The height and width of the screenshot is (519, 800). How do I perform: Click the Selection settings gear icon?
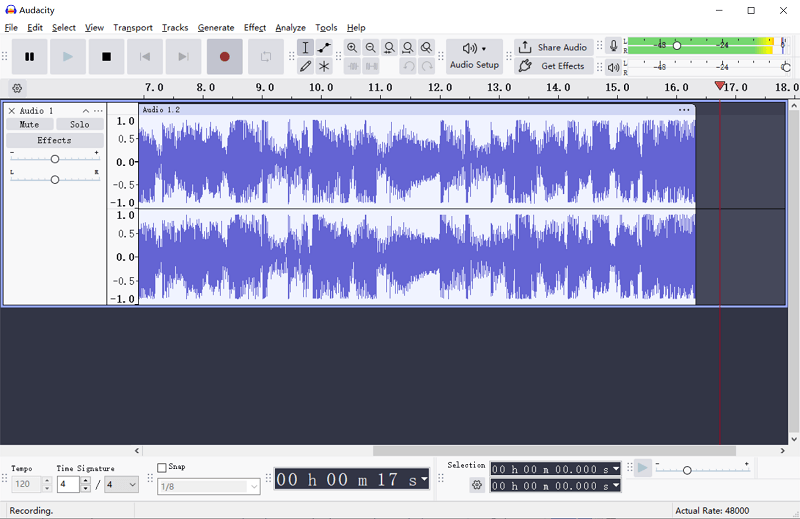pyautogui.click(x=477, y=485)
